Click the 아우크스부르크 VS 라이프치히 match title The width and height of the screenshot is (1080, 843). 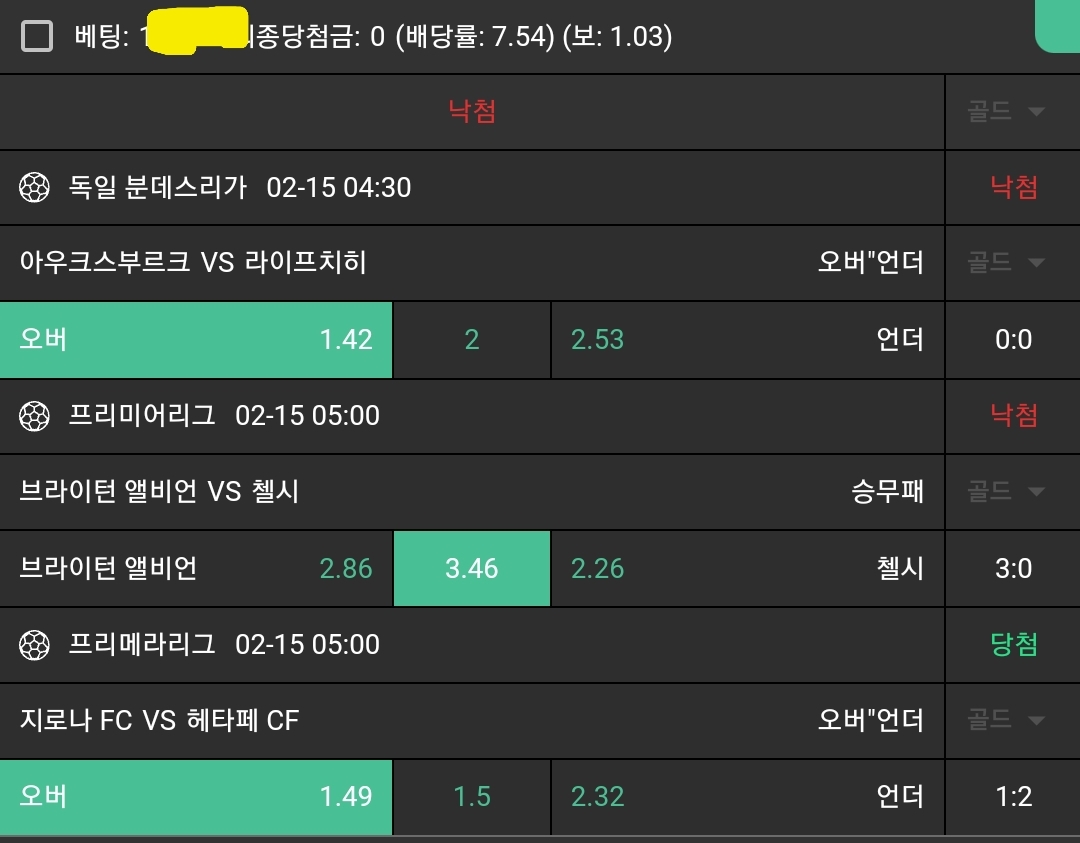193,263
